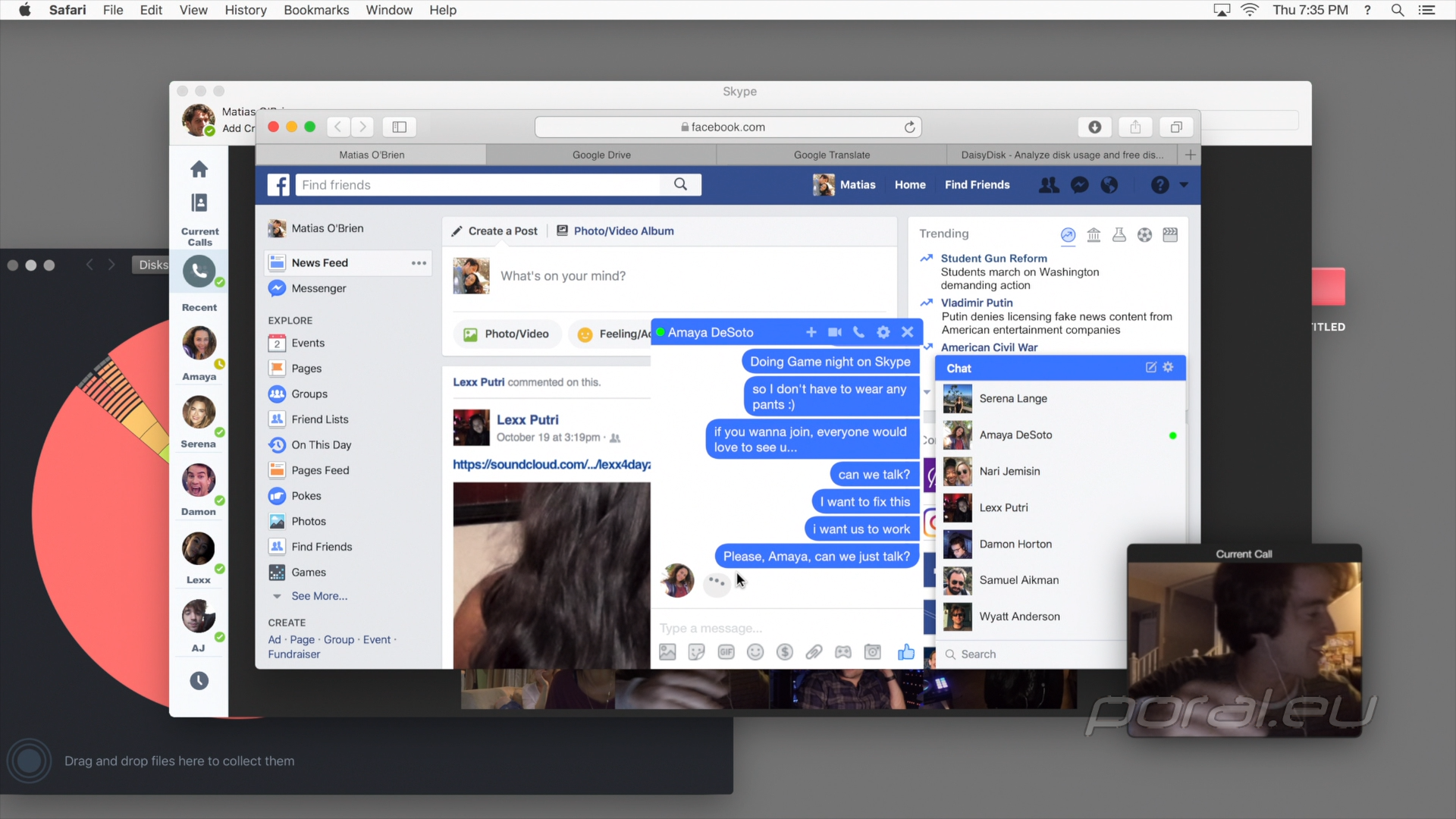Open Facebook account dropdown arrow

[x=1184, y=185]
